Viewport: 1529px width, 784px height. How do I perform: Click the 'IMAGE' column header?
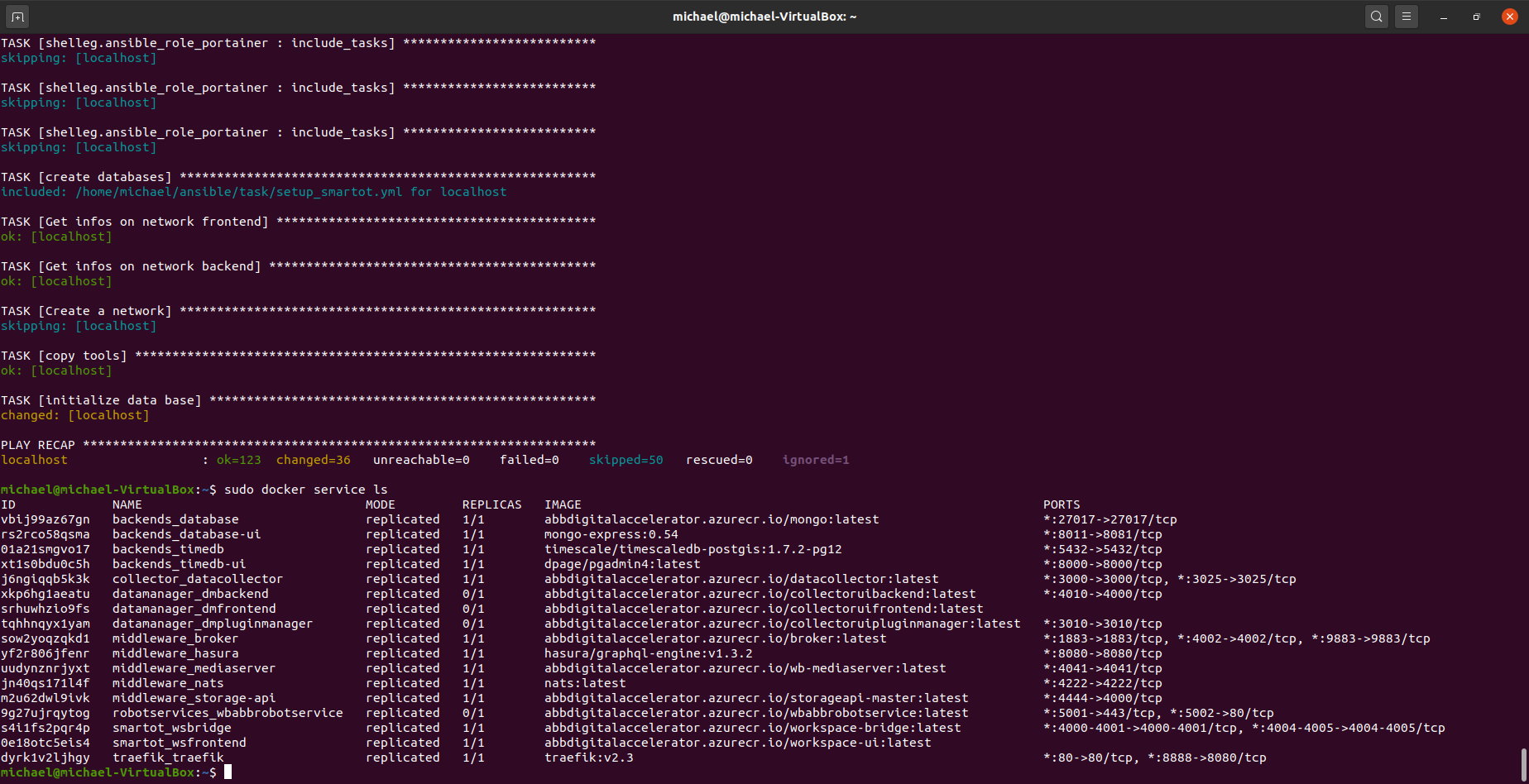563,504
